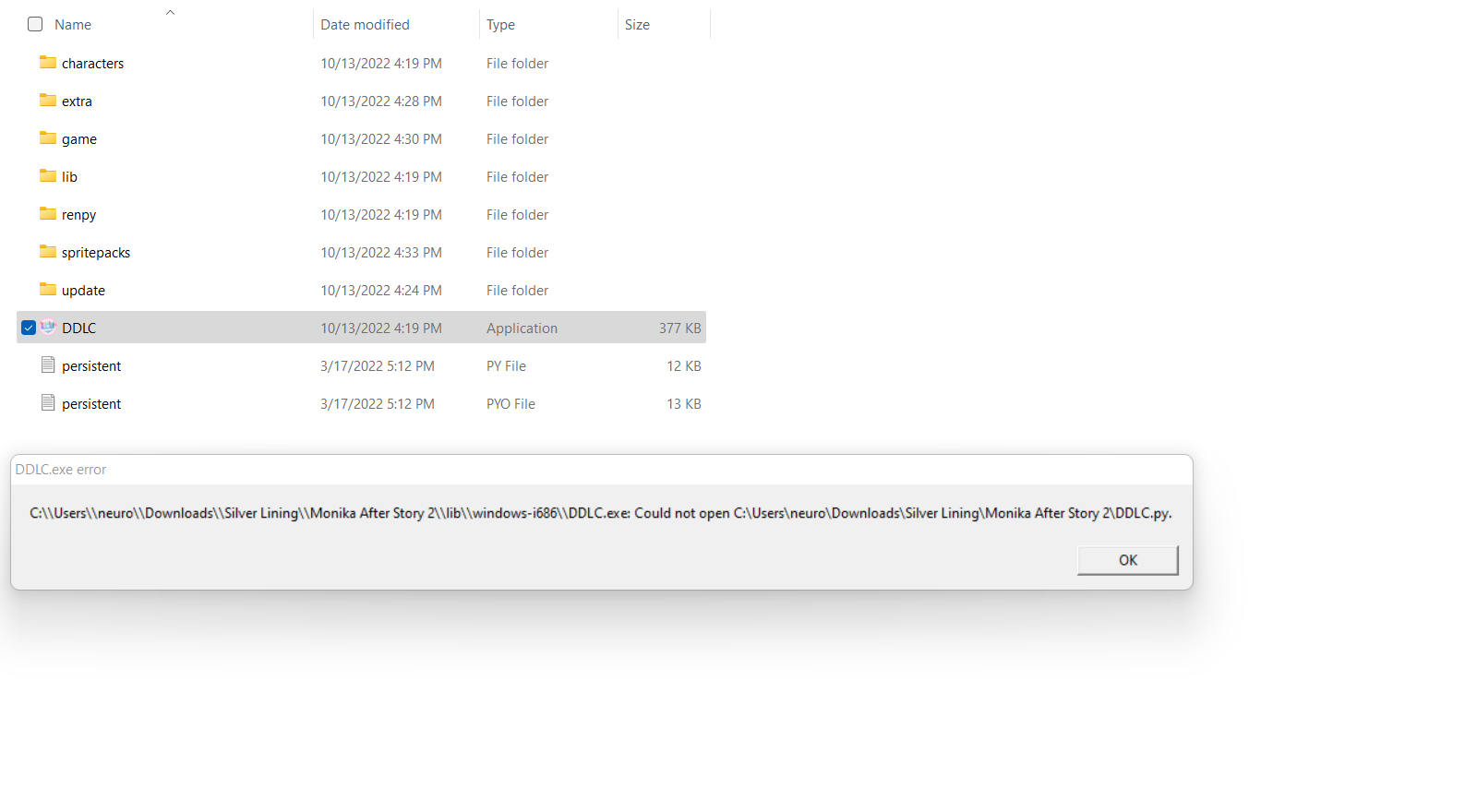This screenshot has height=812, width=1477.
Task: Click the sort arrow above Name header
Action: click(x=170, y=12)
